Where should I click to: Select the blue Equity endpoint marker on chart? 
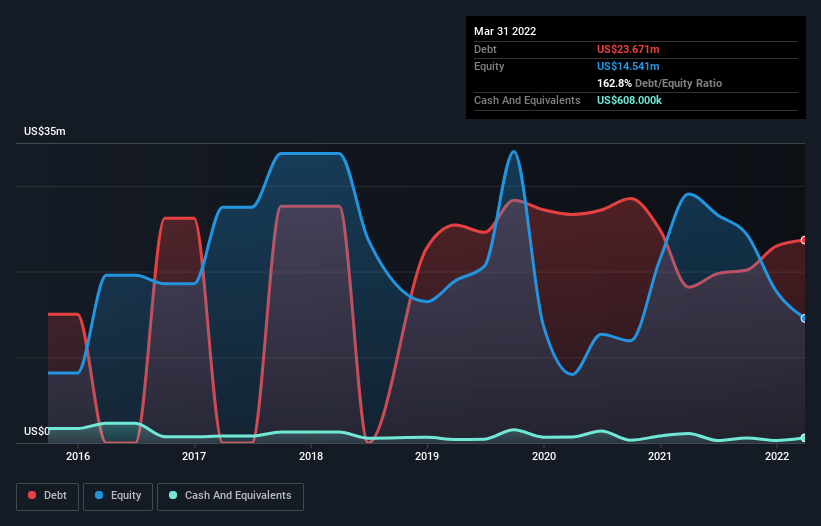804,318
